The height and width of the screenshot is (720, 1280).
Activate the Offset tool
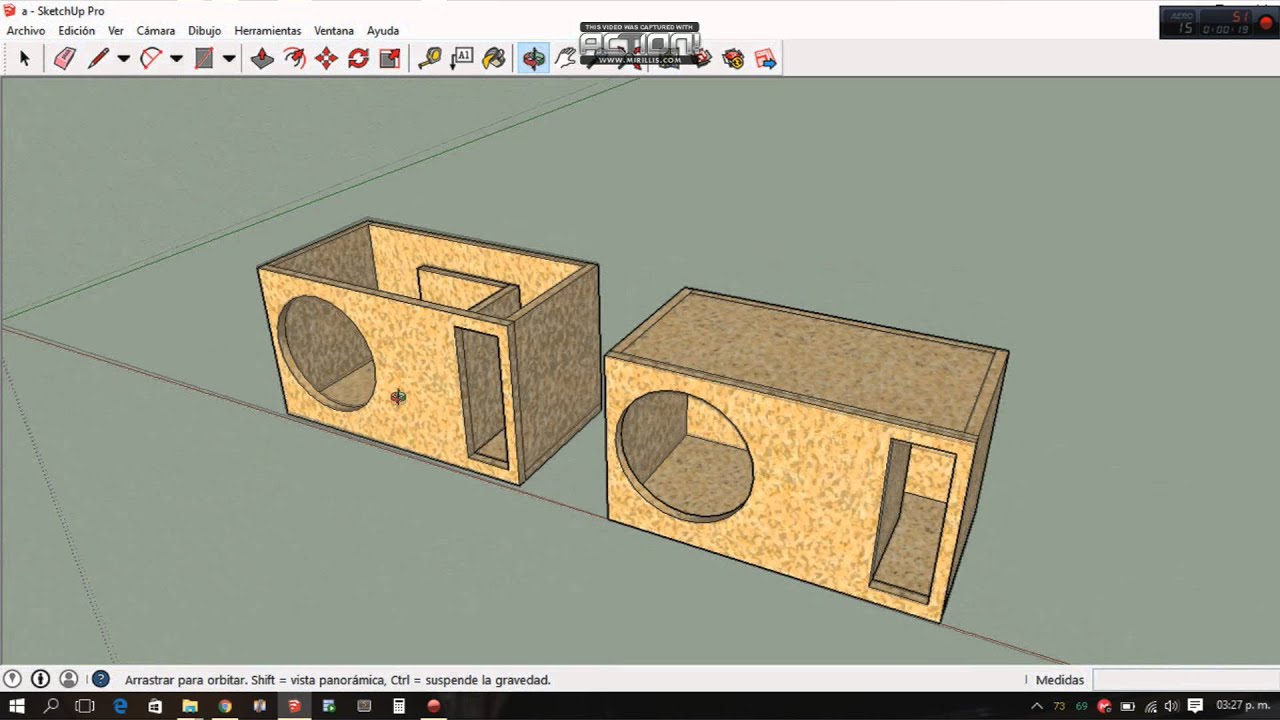pos(294,59)
